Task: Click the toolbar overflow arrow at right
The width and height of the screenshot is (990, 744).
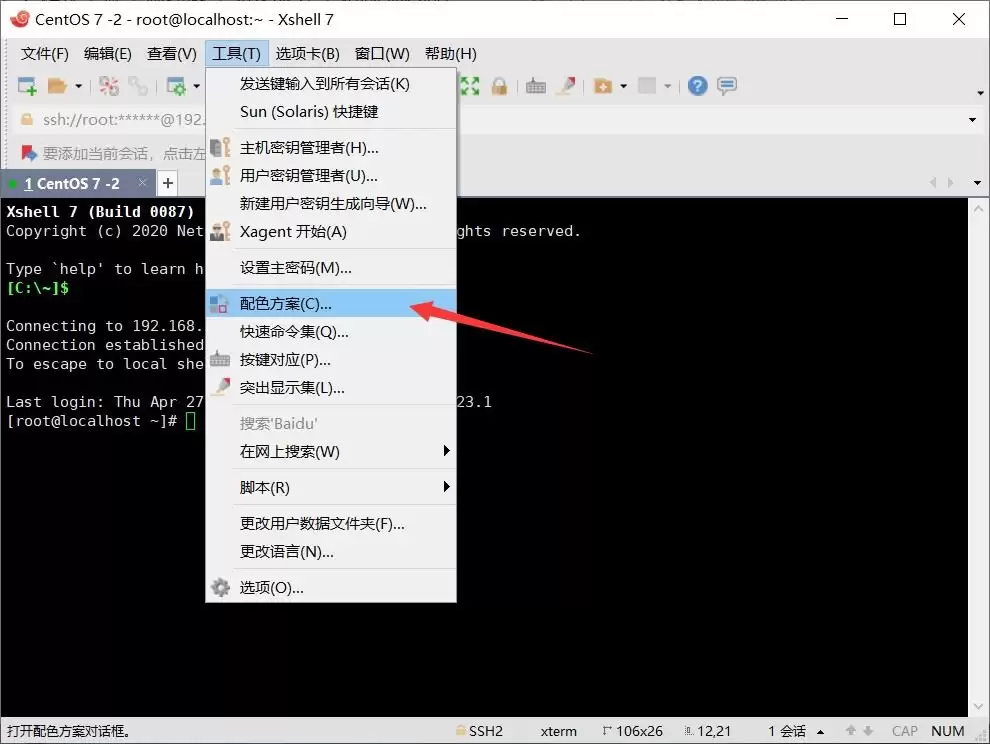Action: point(980,93)
